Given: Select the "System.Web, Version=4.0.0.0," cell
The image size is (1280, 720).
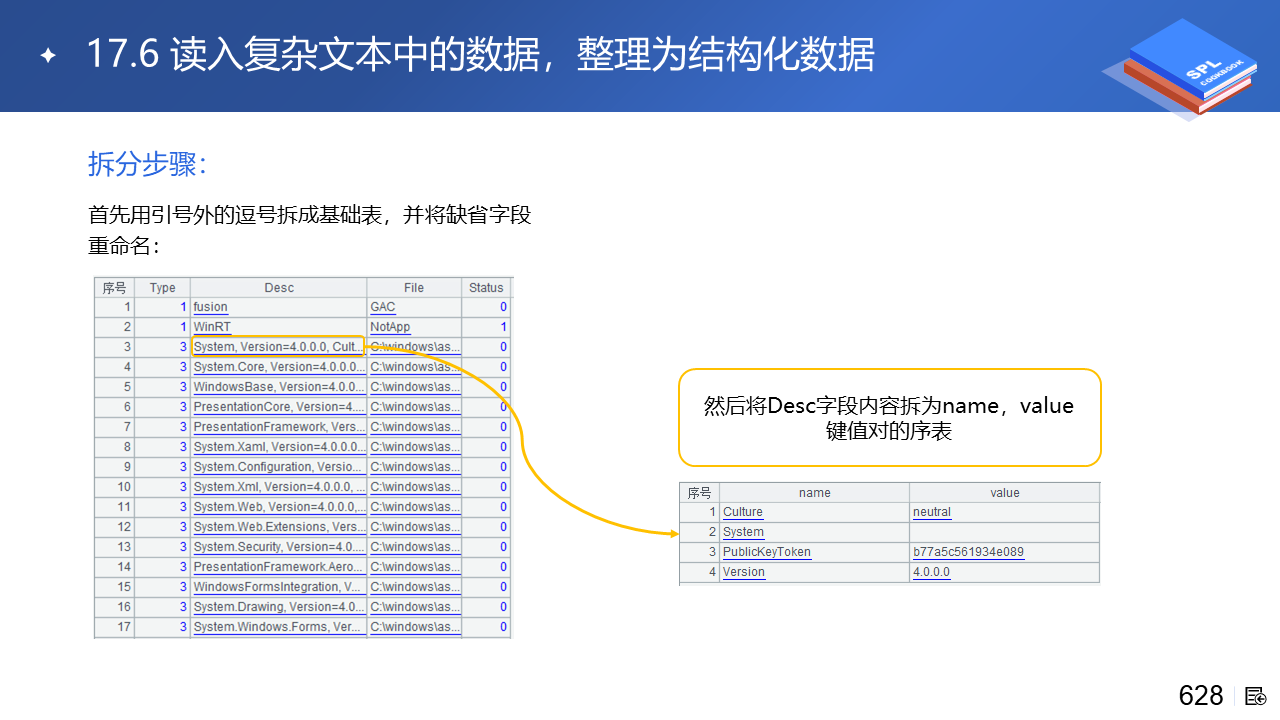Looking at the screenshot, I should click(279, 507).
